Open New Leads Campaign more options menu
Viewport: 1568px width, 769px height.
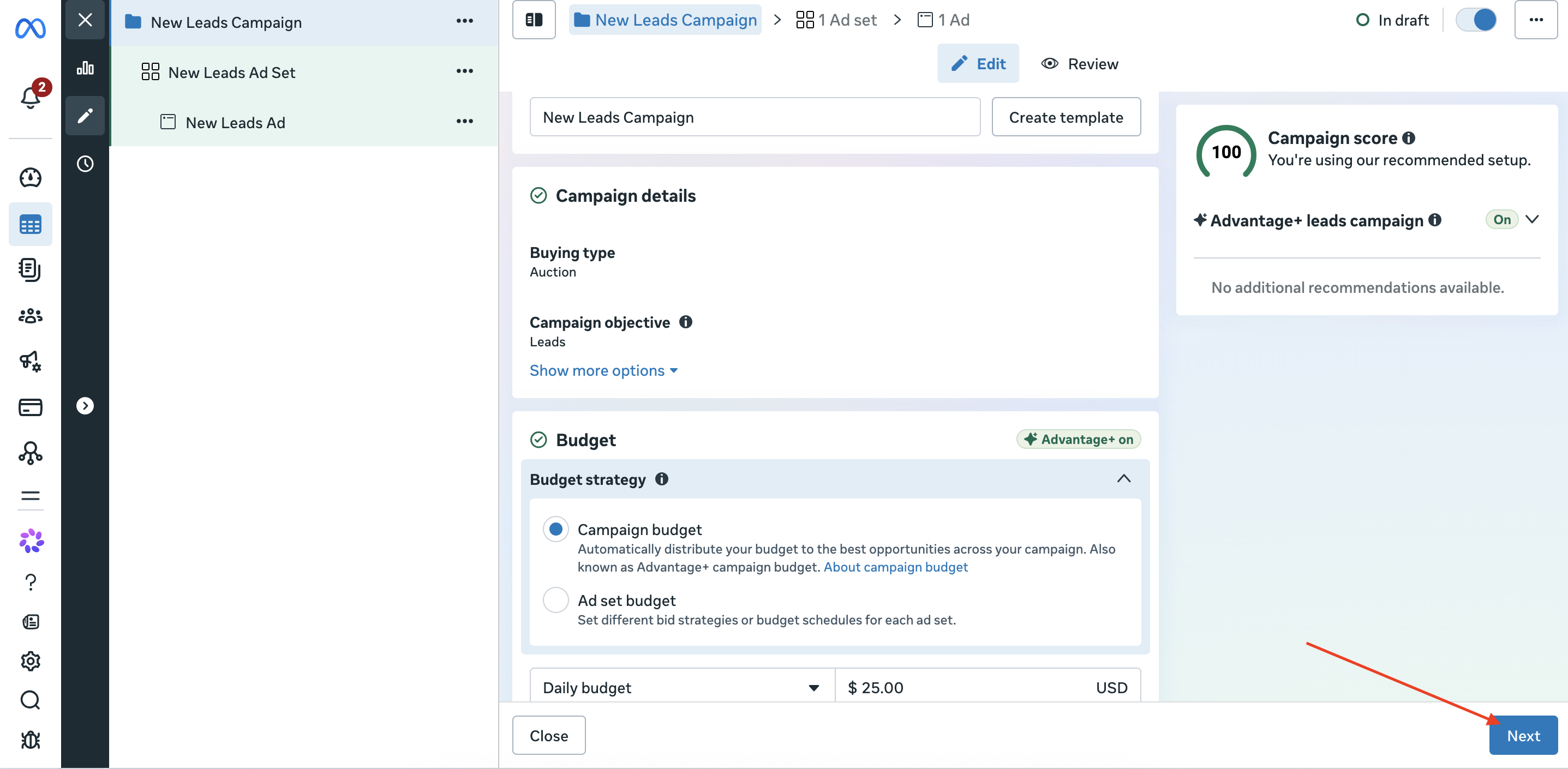pos(464,21)
